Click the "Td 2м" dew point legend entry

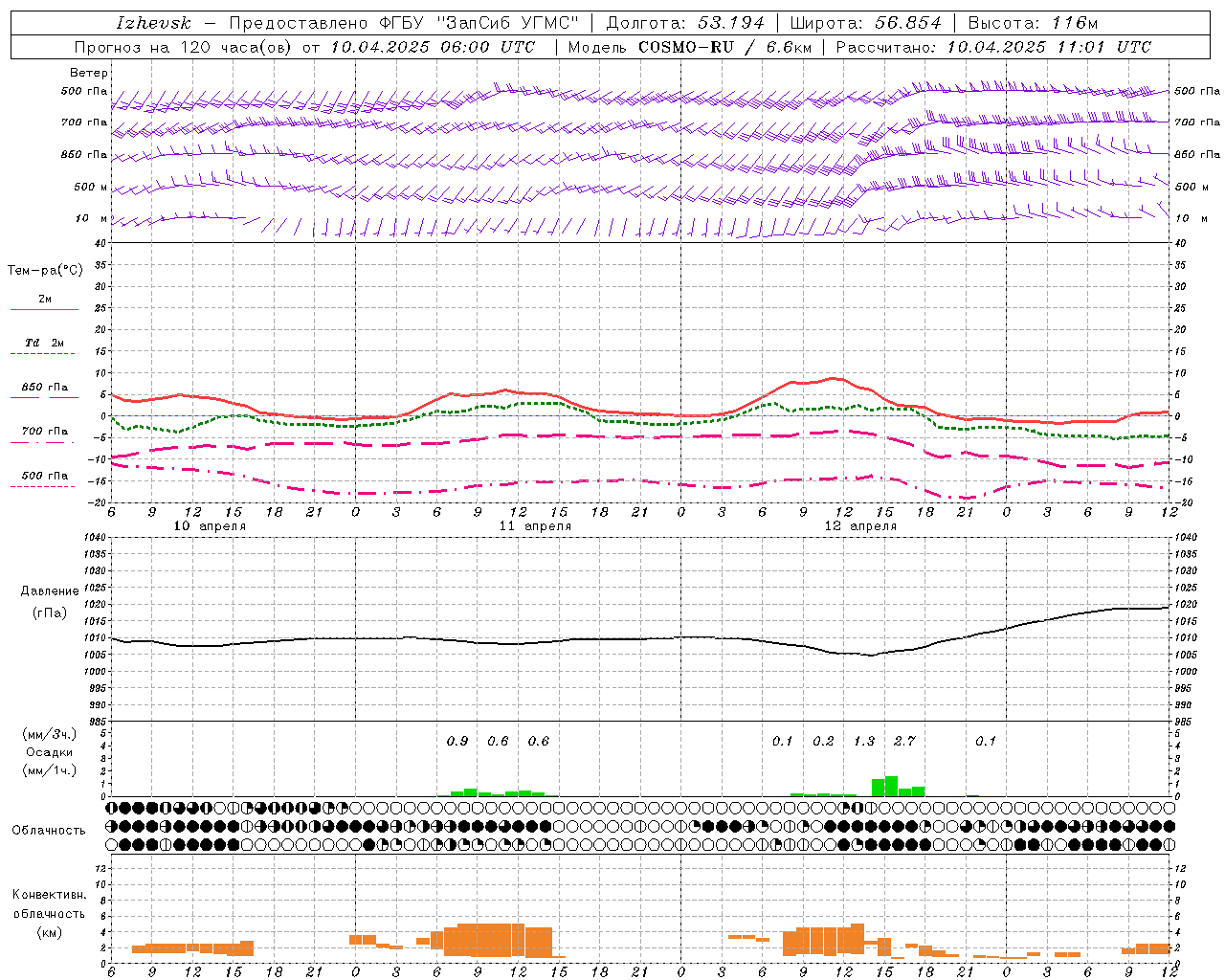[x=45, y=343]
